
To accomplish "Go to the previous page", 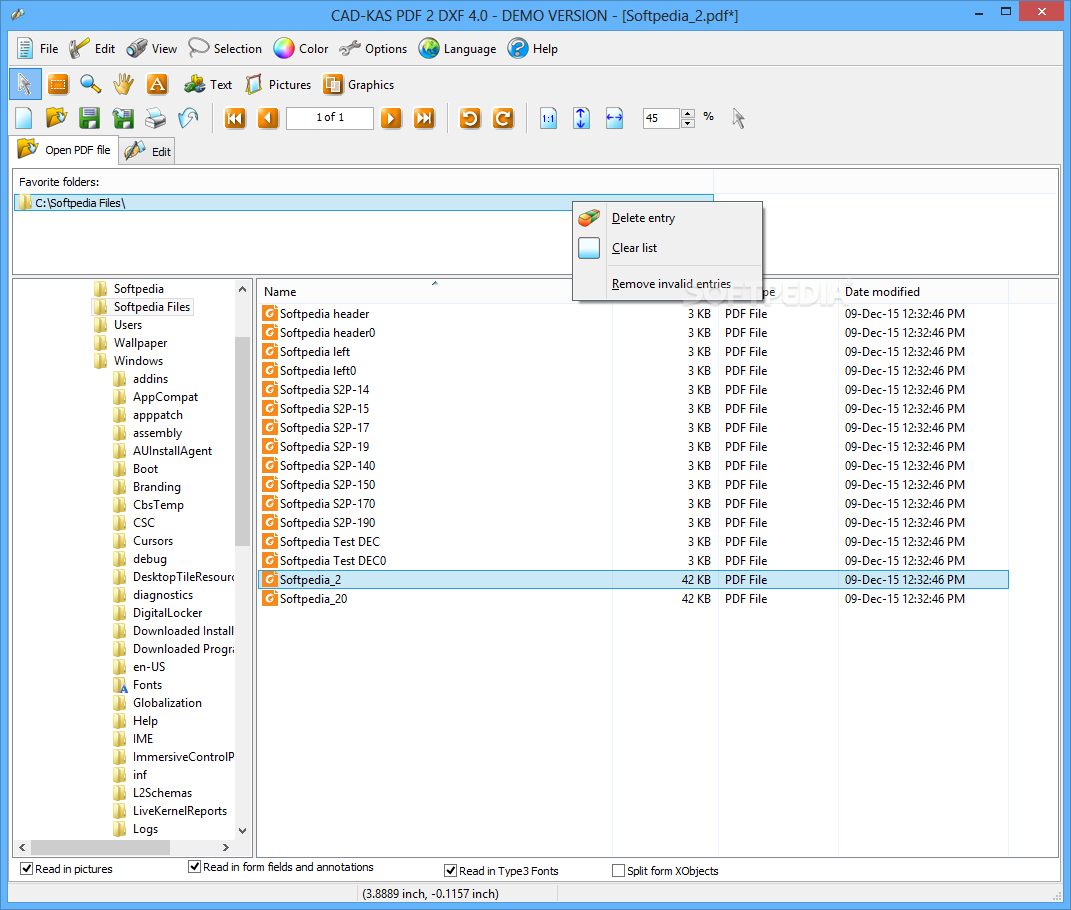I will point(268,118).
